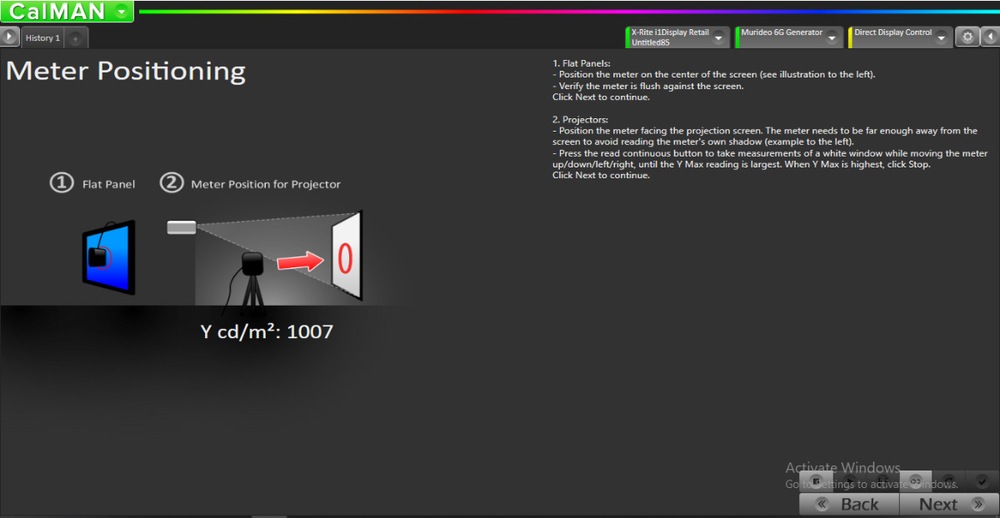This screenshot has width=1000, height=518.
Task: Click the Meter Positioning page title
Action: pyautogui.click(x=126, y=71)
